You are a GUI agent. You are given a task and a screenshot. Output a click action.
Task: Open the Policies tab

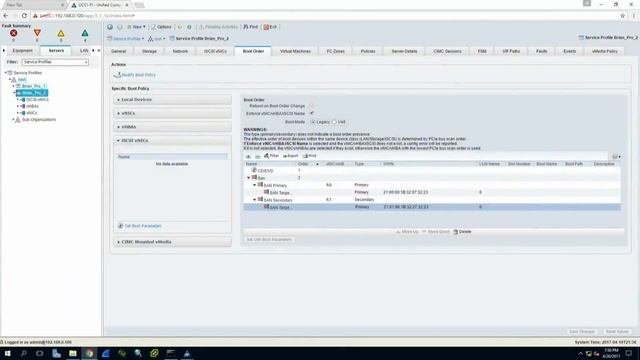[368, 51]
